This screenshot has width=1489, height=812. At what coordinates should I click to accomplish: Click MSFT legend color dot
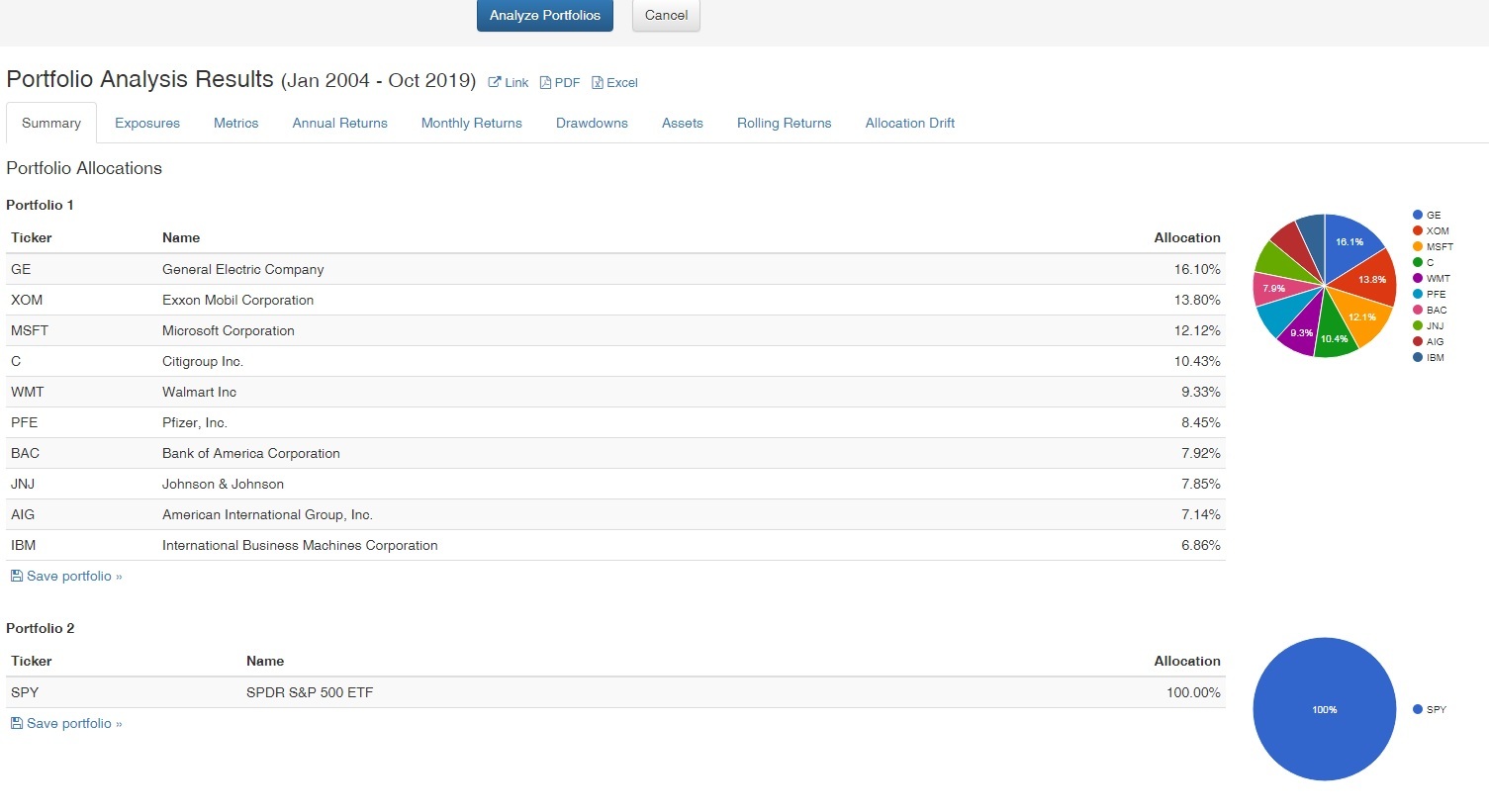pyautogui.click(x=1418, y=246)
